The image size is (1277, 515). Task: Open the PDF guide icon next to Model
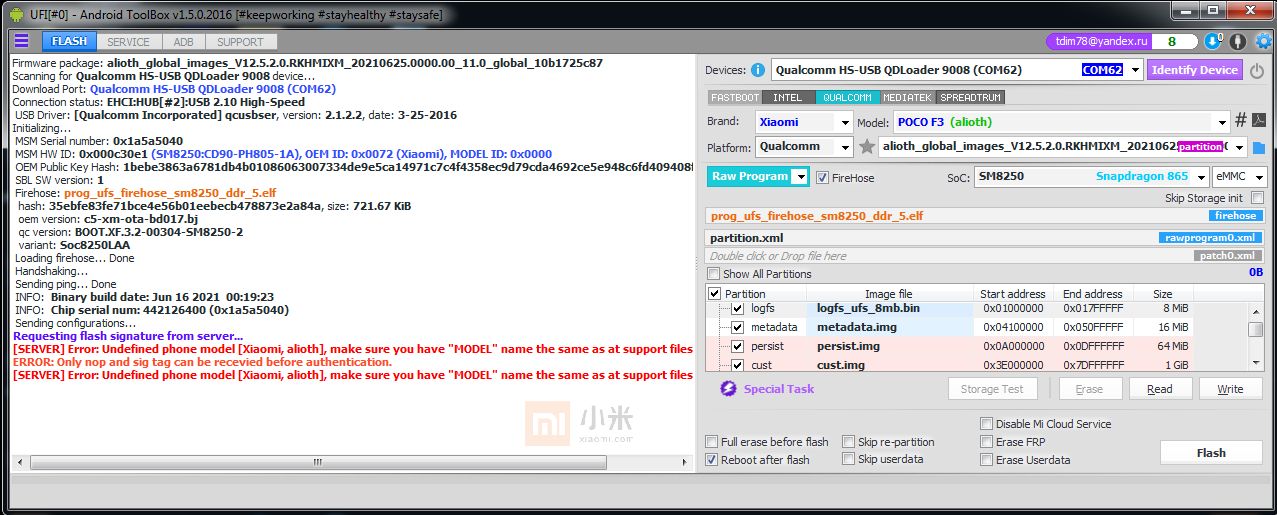[1260, 121]
